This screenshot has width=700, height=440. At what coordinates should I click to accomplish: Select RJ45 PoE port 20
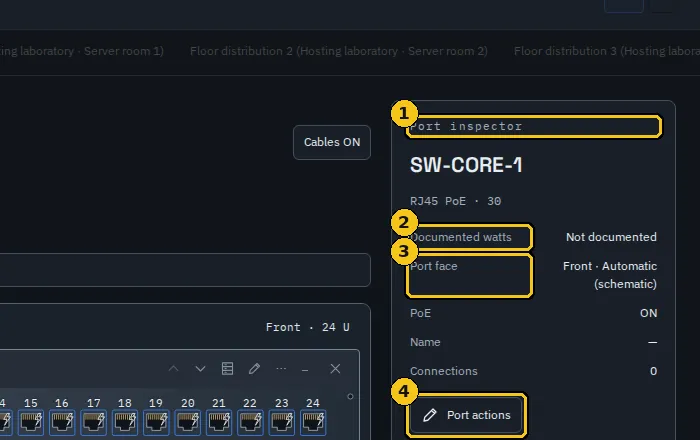pyautogui.click(x=188, y=422)
